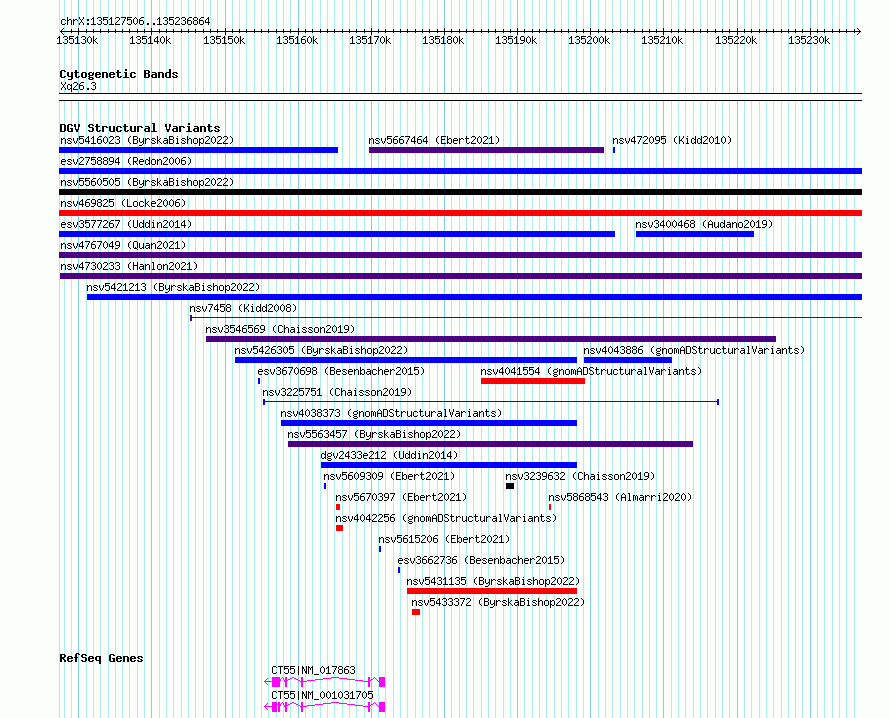Click the 135160k ruler position

point(297,41)
